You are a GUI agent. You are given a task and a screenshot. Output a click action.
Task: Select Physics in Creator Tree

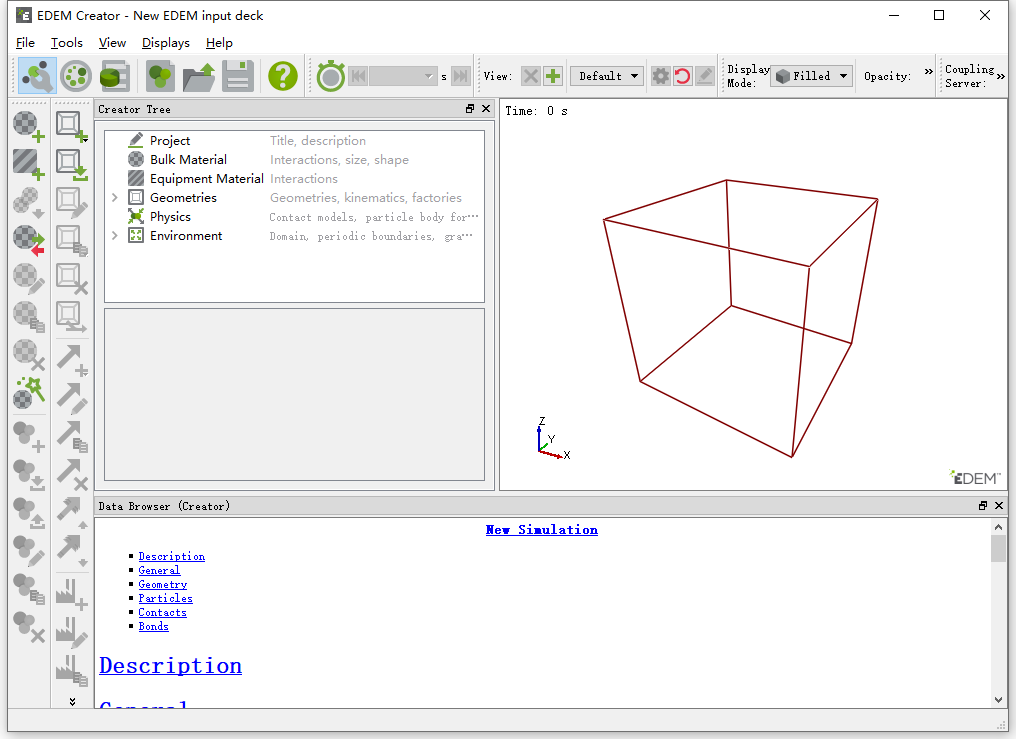170,217
